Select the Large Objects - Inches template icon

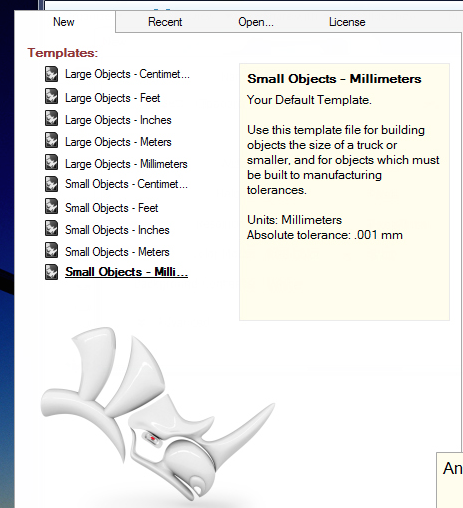(x=52, y=118)
